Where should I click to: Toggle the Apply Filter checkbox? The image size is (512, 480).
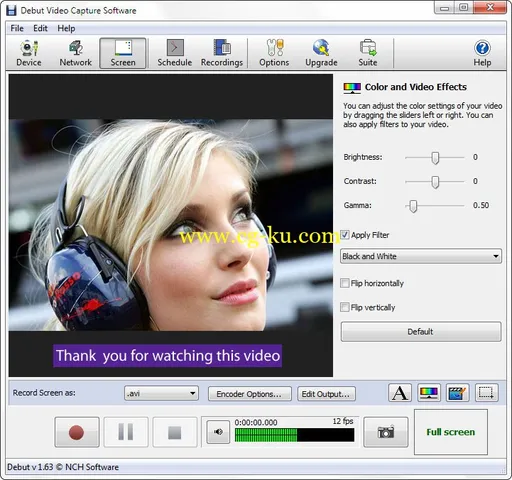(345, 235)
